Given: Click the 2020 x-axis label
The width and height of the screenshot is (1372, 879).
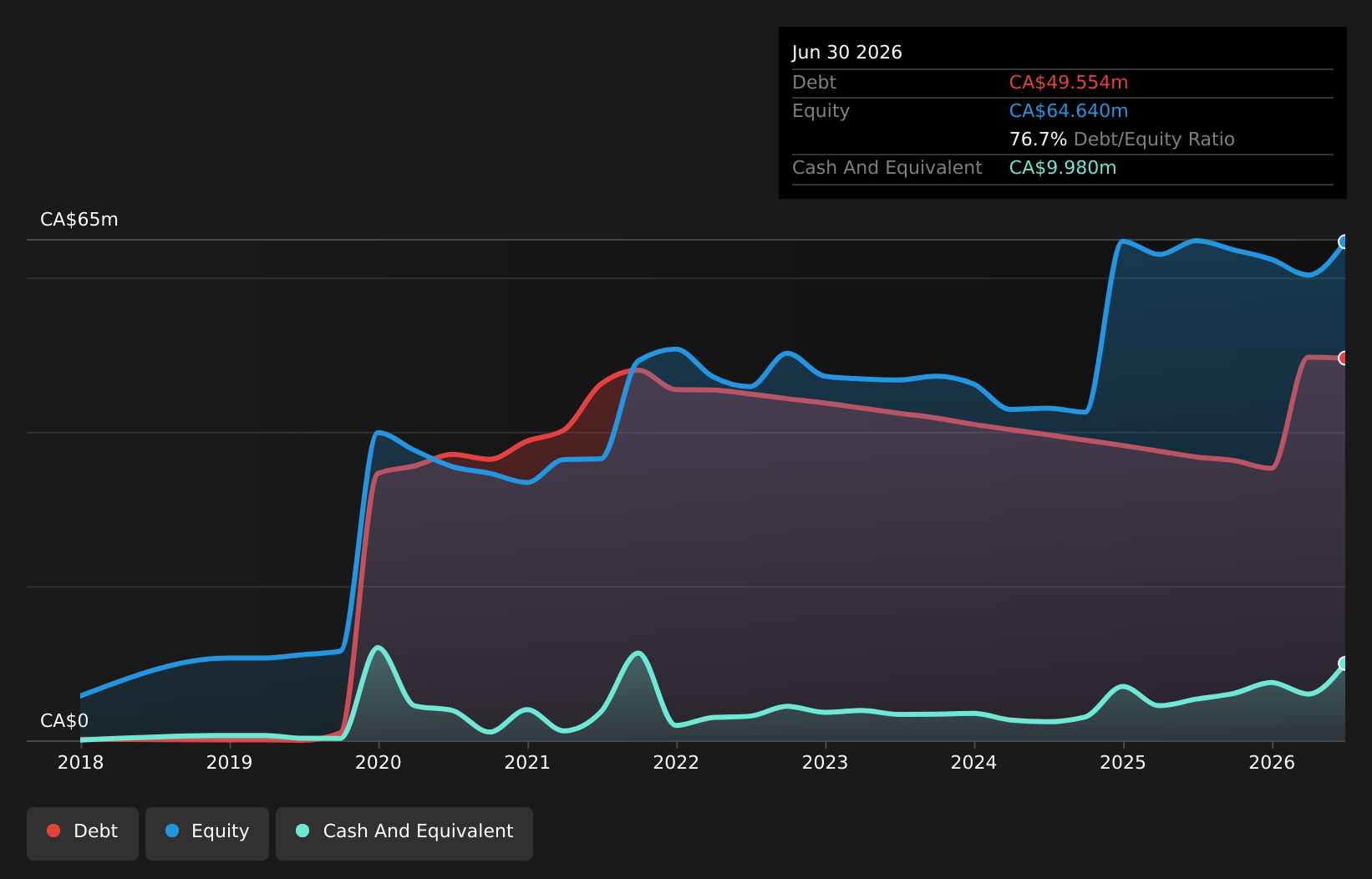Looking at the screenshot, I should click(x=379, y=762).
